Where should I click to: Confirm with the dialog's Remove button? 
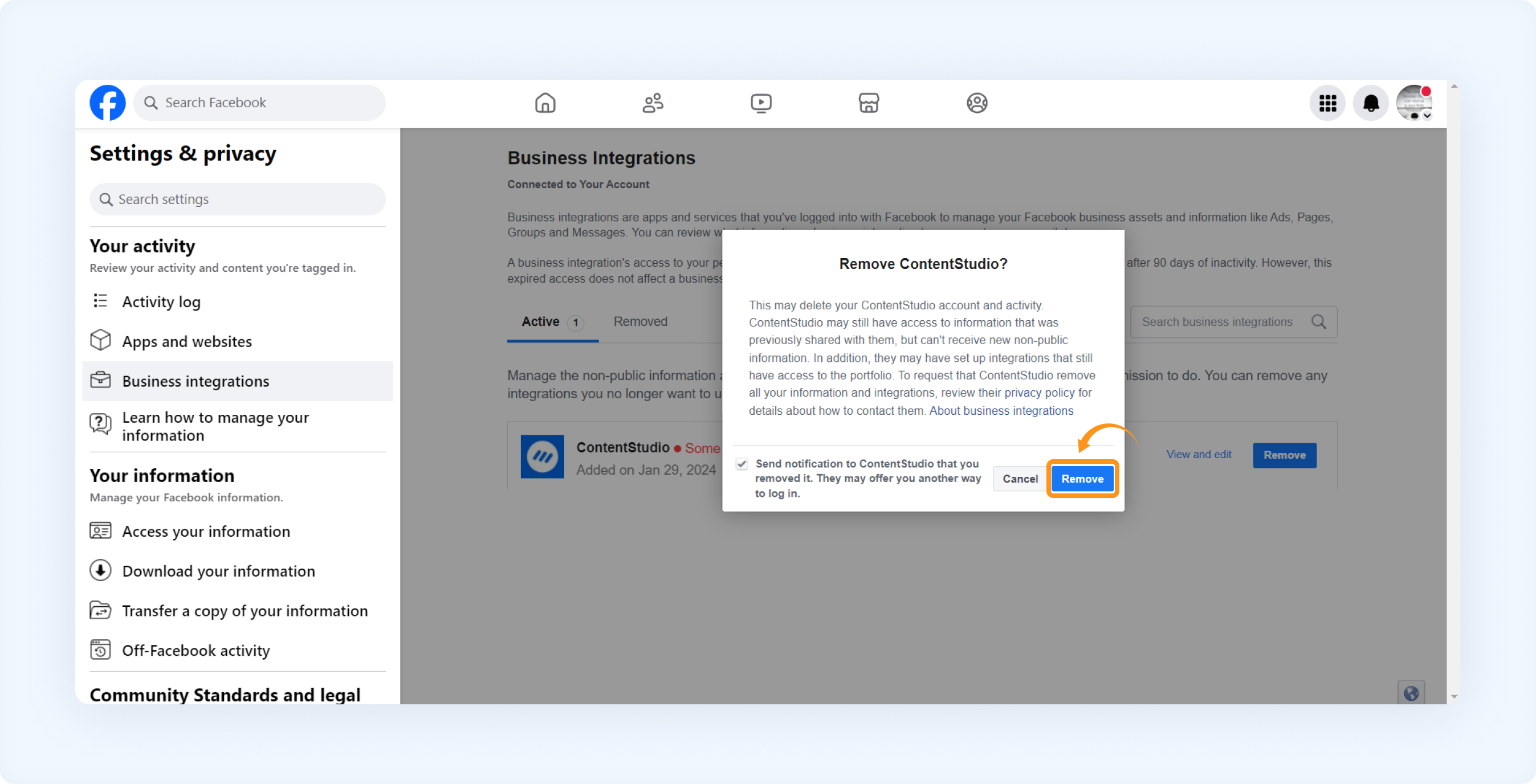[x=1082, y=479]
